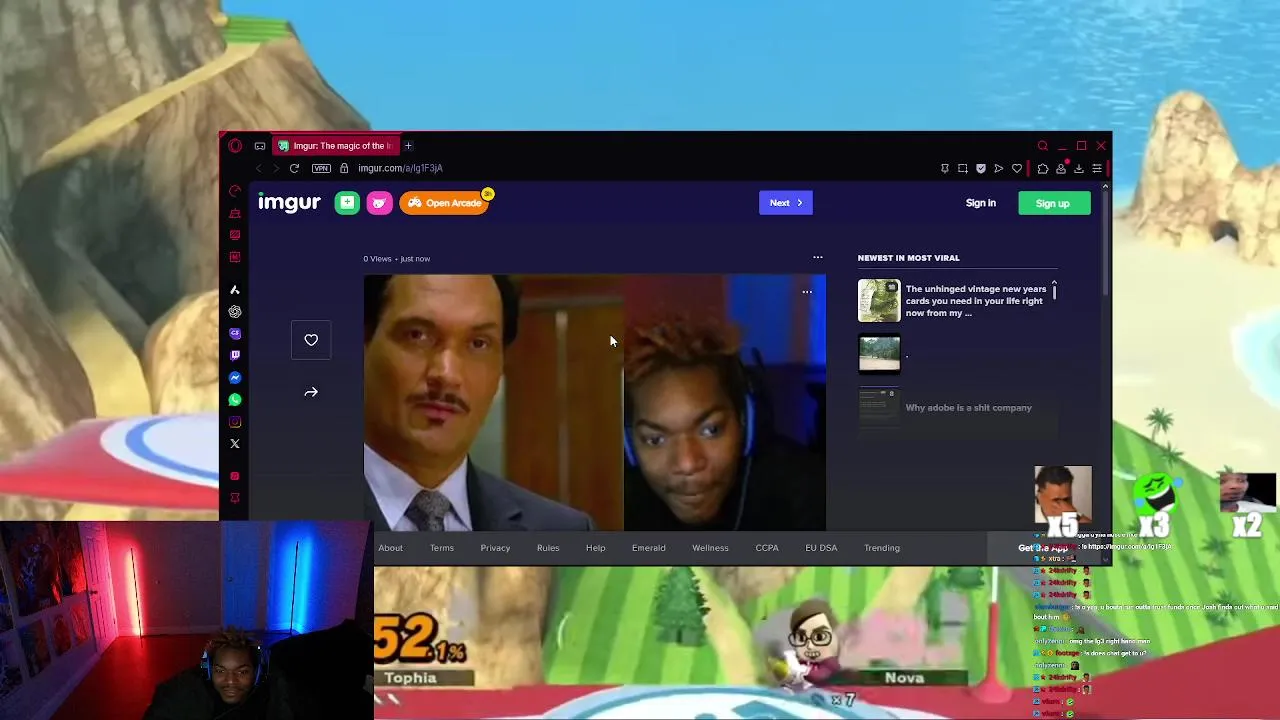
Task: Open the Help footer link
Action: [x=595, y=548]
